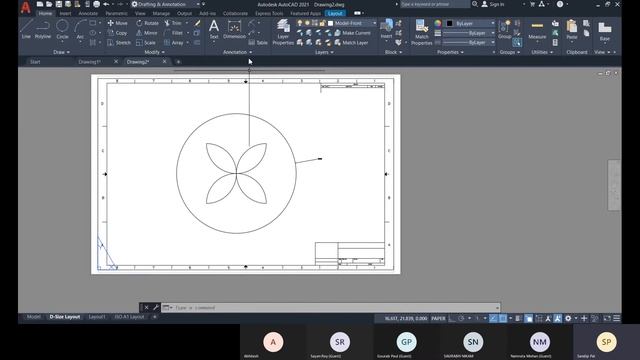Click the Paste tool
The image size is (640, 360).
pos(572,30)
